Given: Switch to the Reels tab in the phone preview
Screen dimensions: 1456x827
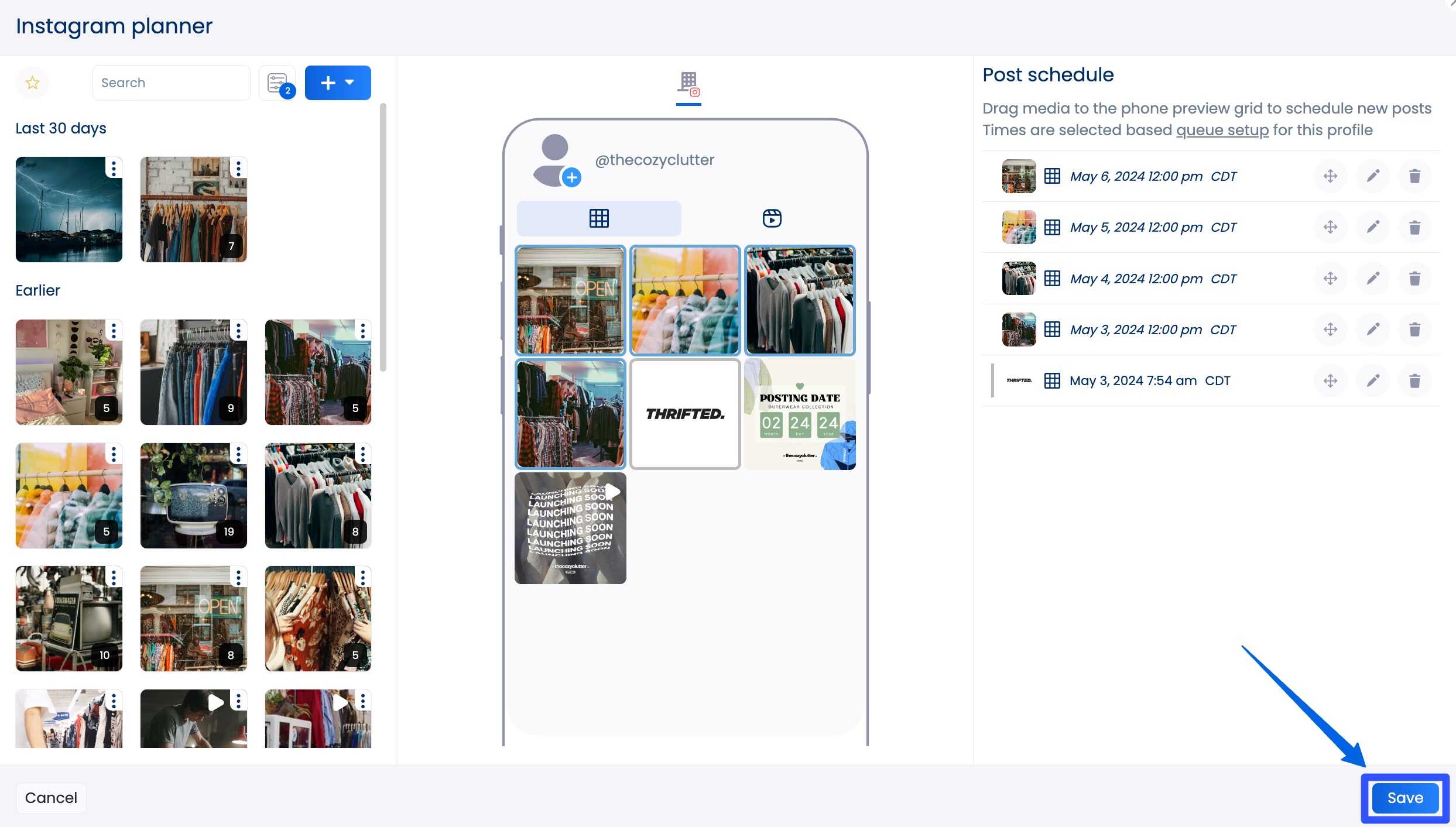Looking at the screenshot, I should click(x=772, y=218).
